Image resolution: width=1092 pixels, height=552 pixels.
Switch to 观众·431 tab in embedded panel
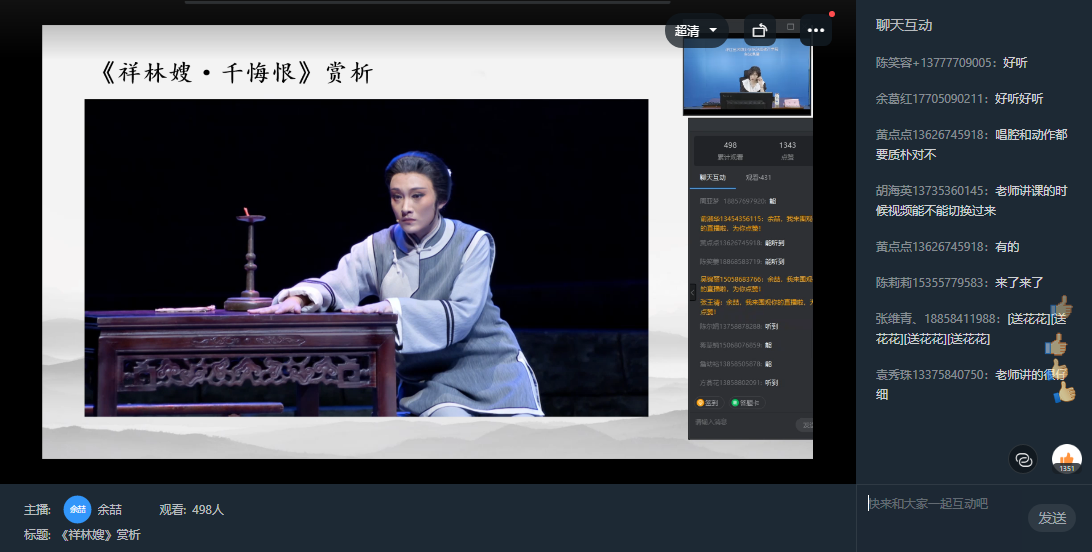[758, 177]
